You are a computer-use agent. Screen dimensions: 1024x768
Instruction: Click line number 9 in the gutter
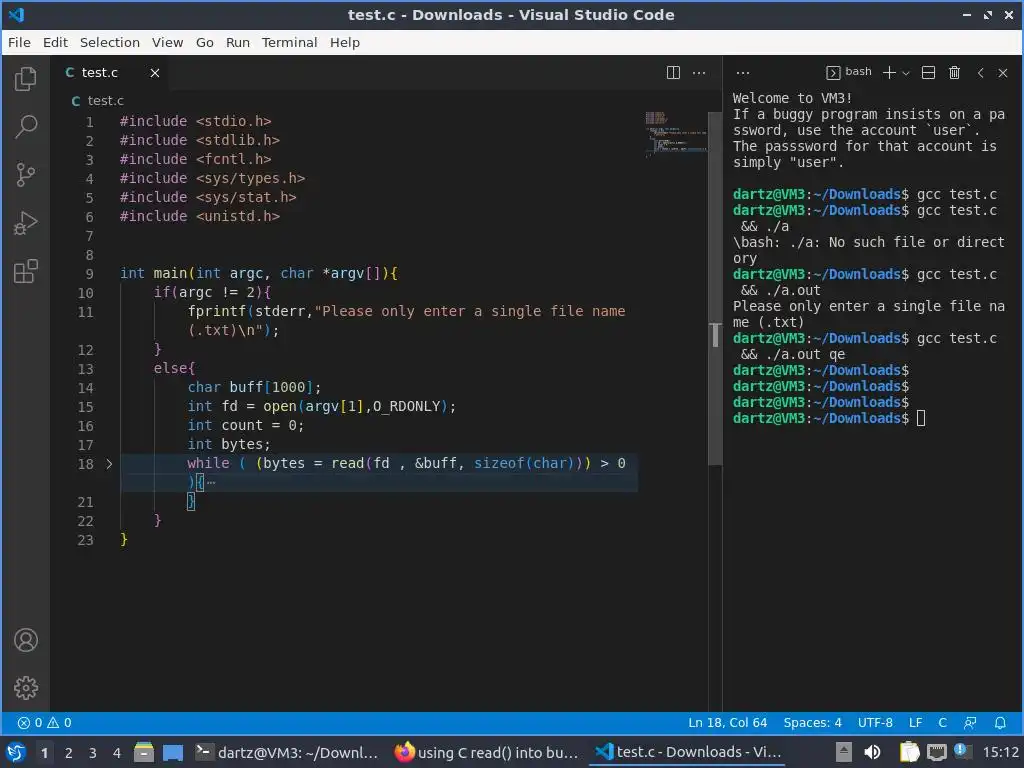89,274
